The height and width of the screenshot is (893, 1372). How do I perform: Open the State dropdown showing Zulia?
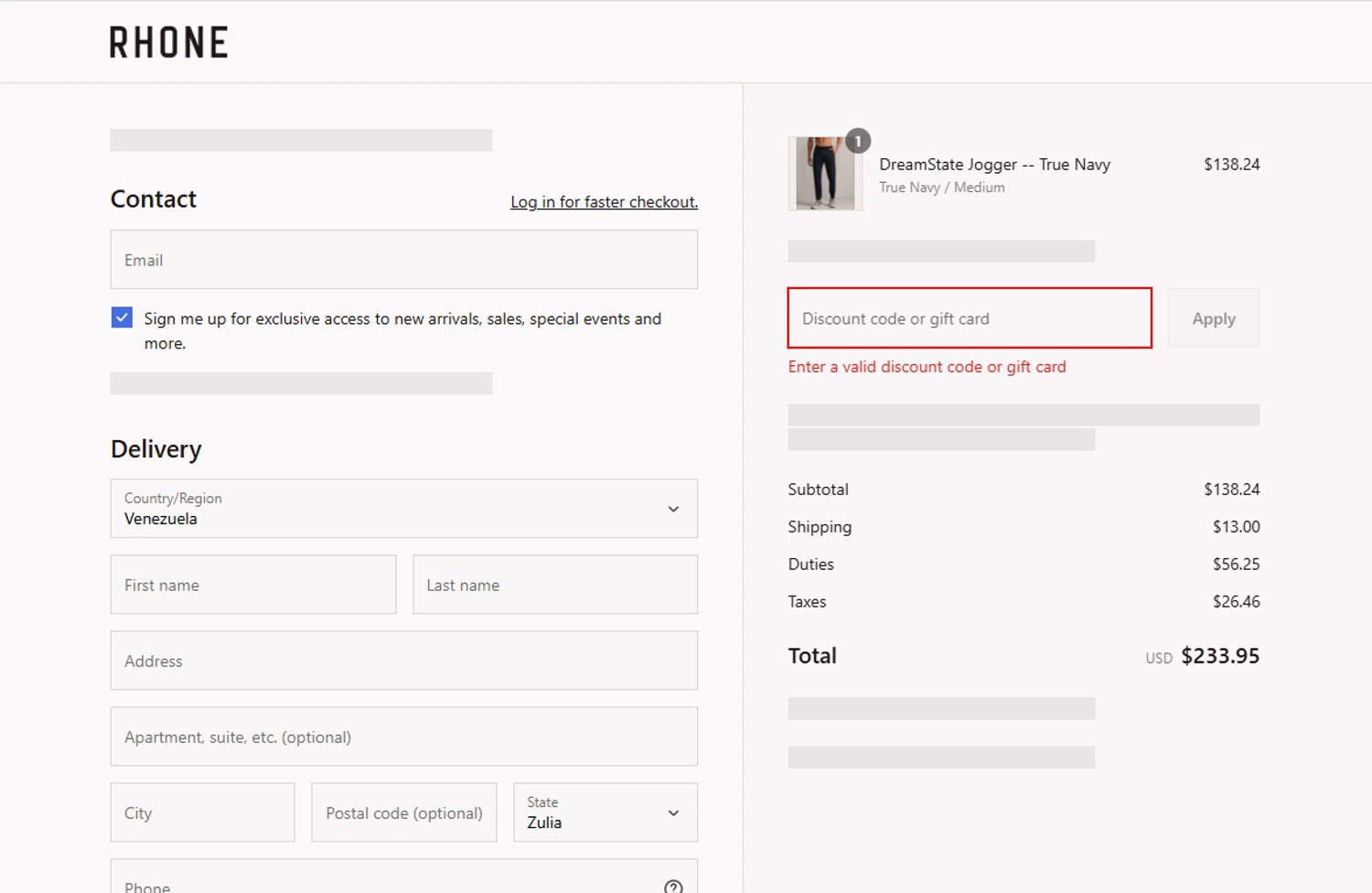point(606,812)
